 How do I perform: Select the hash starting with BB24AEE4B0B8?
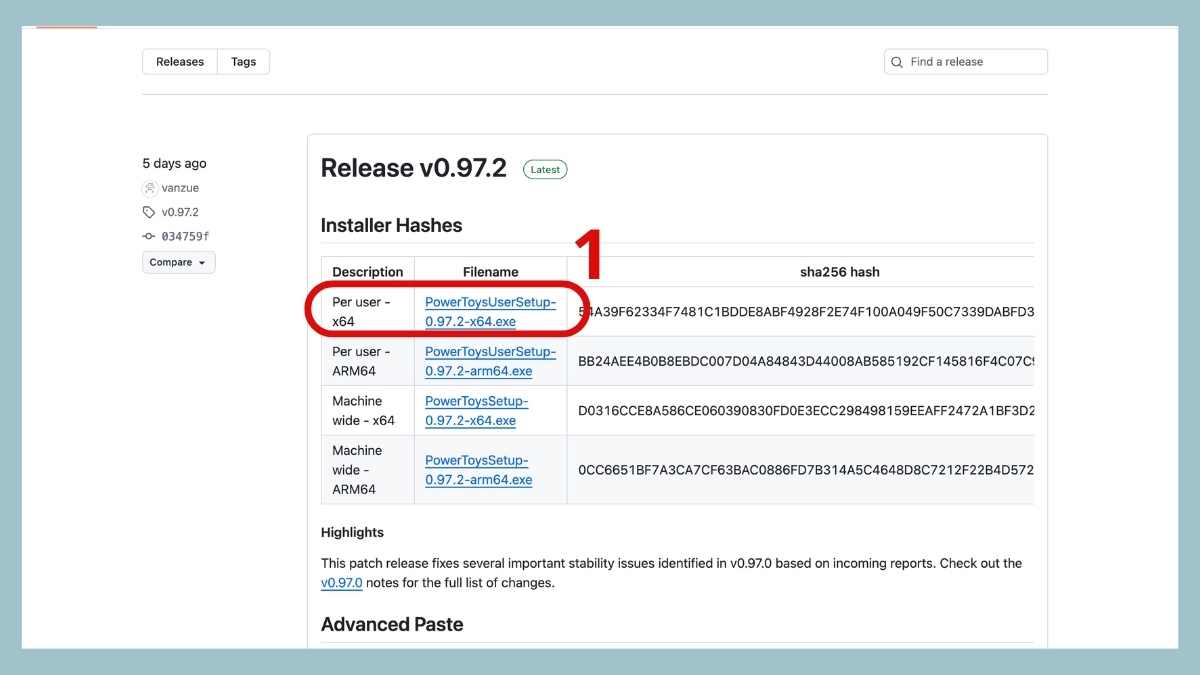tap(806, 361)
